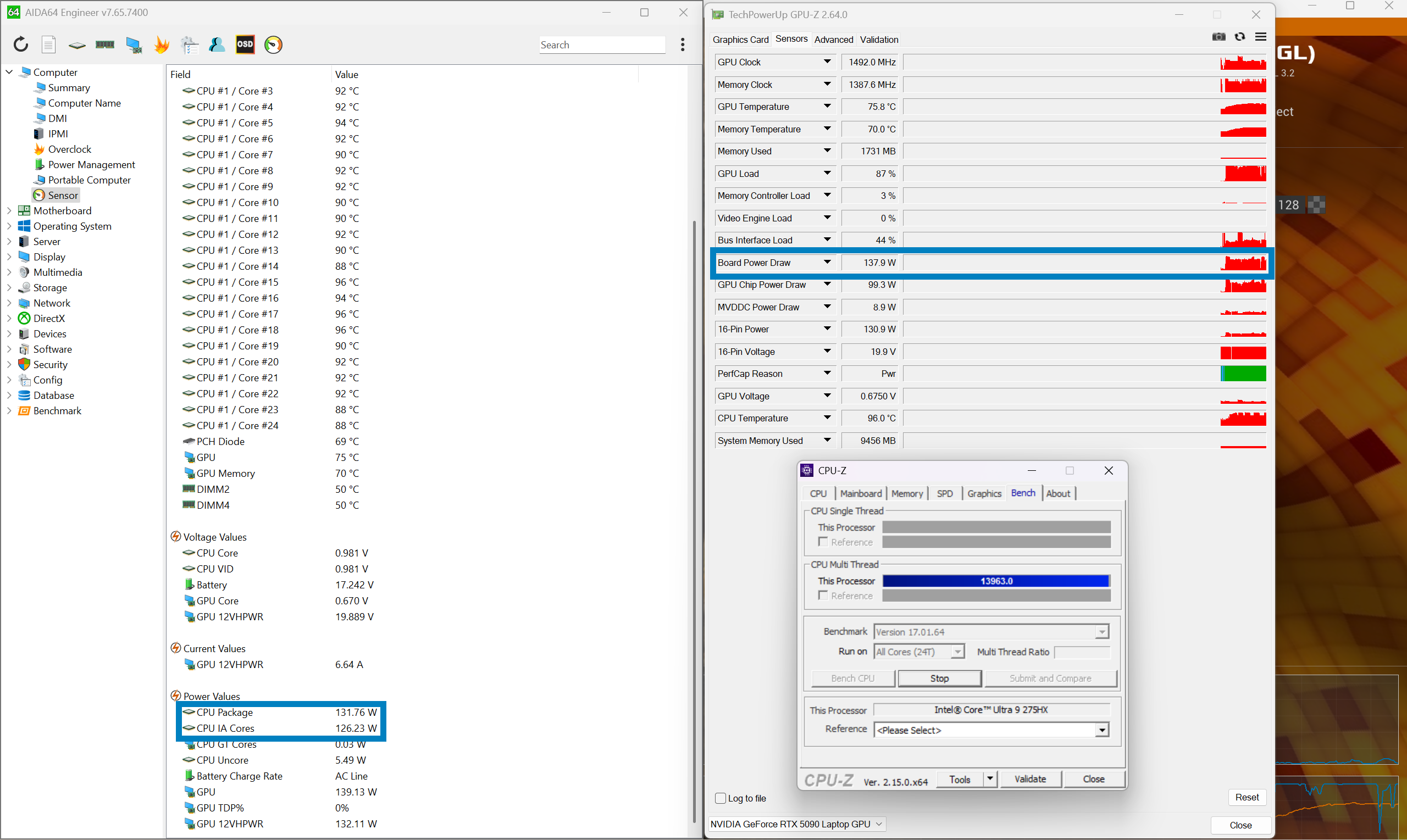1407x840 pixels.
Task: Enable Log to file in GPU-Z
Action: (720, 798)
